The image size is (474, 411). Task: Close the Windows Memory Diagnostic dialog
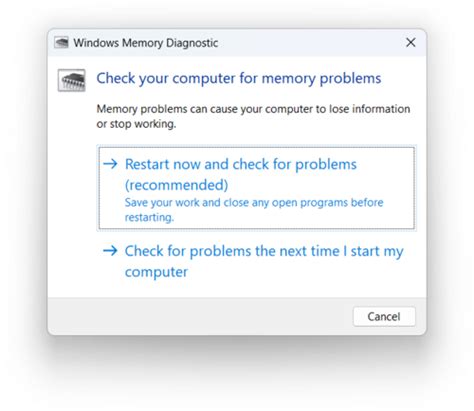click(x=411, y=42)
